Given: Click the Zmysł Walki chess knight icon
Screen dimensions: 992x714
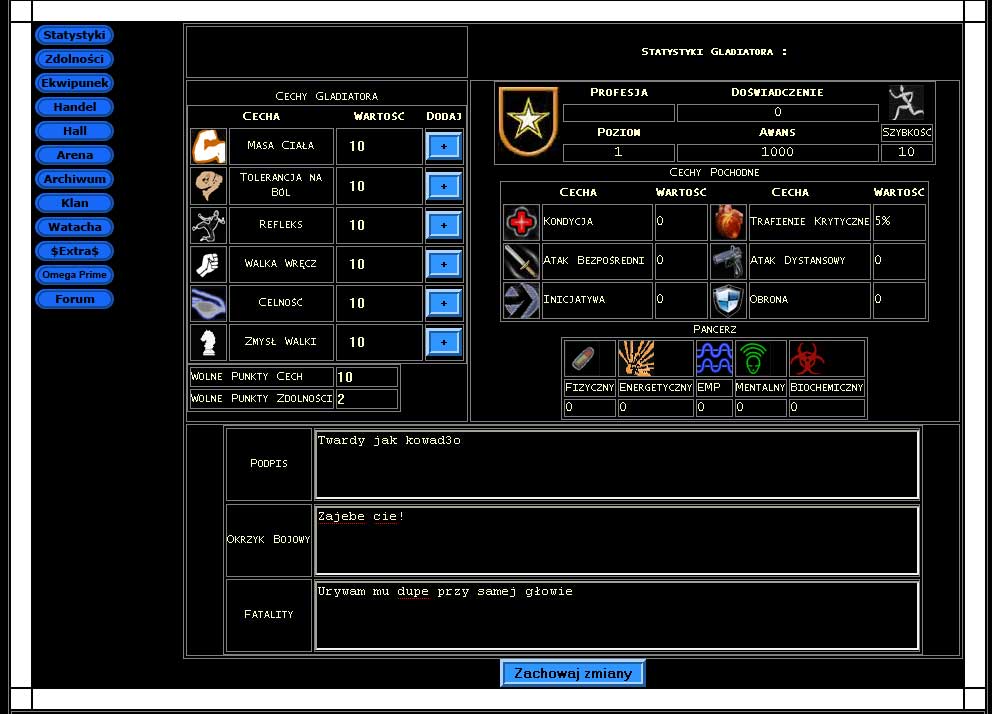Looking at the screenshot, I should click(208, 342).
